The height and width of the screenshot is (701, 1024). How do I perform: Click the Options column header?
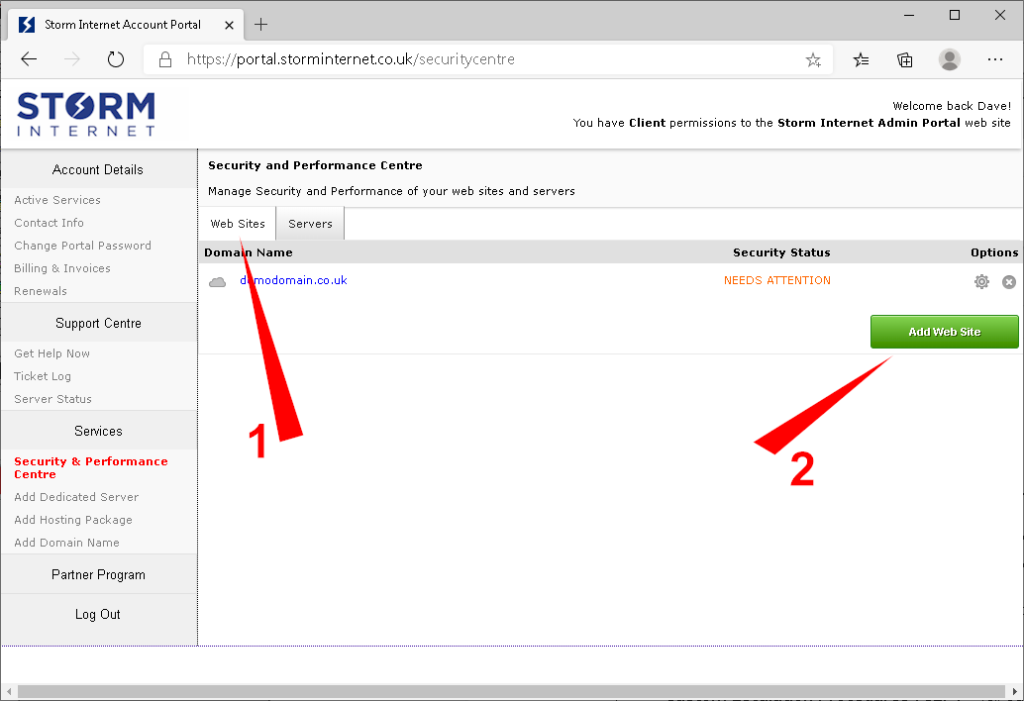(994, 253)
